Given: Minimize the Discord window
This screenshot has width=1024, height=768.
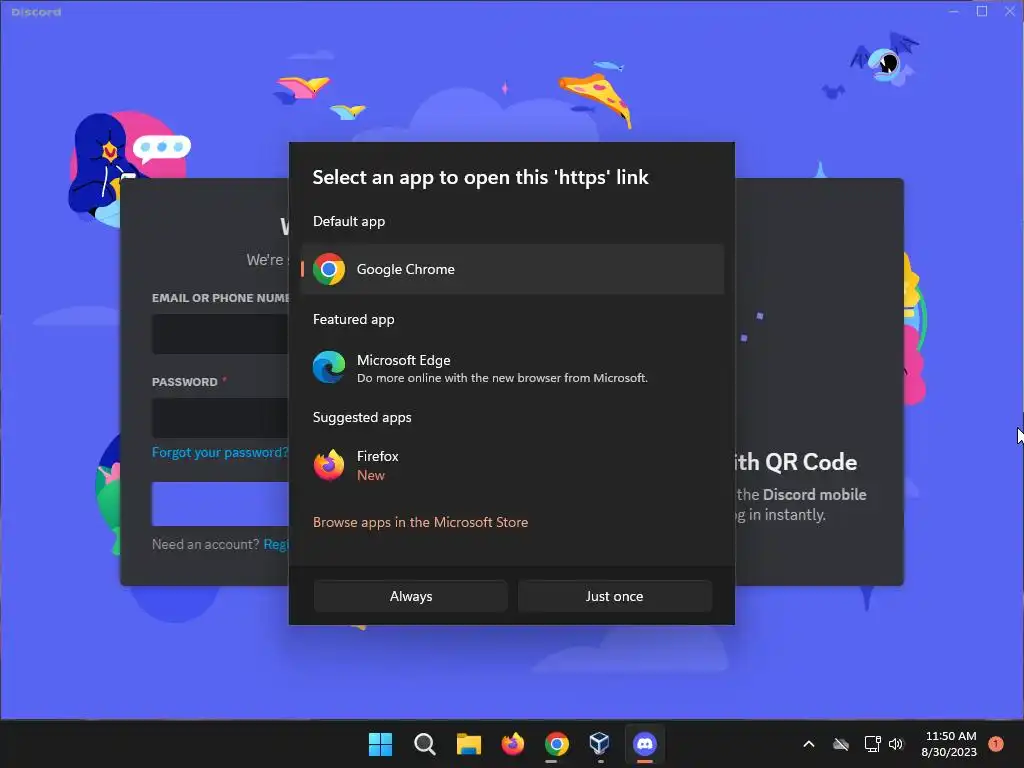Looking at the screenshot, I should pos(953,12).
